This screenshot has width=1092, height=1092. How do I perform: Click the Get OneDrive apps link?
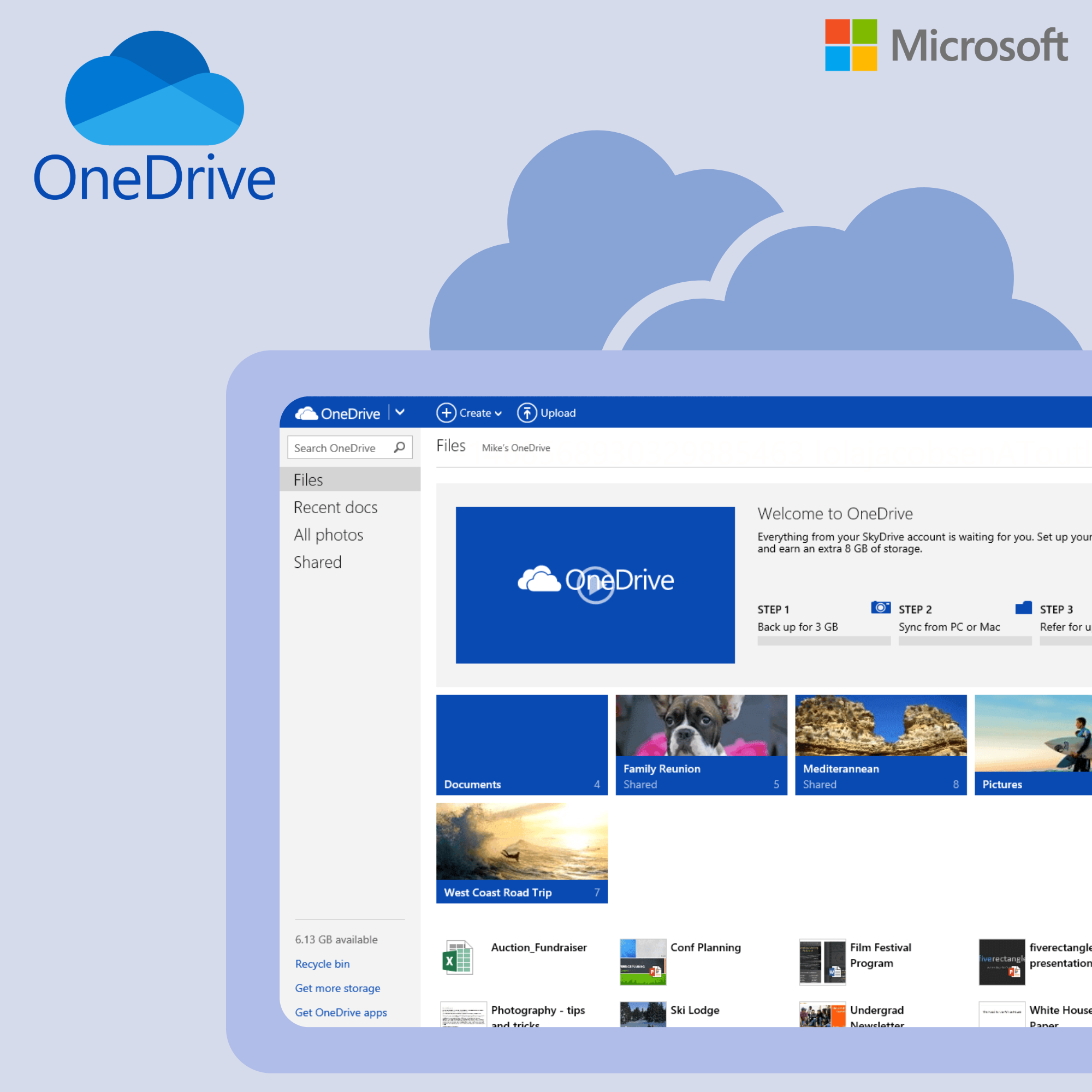click(x=341, y=1012)
